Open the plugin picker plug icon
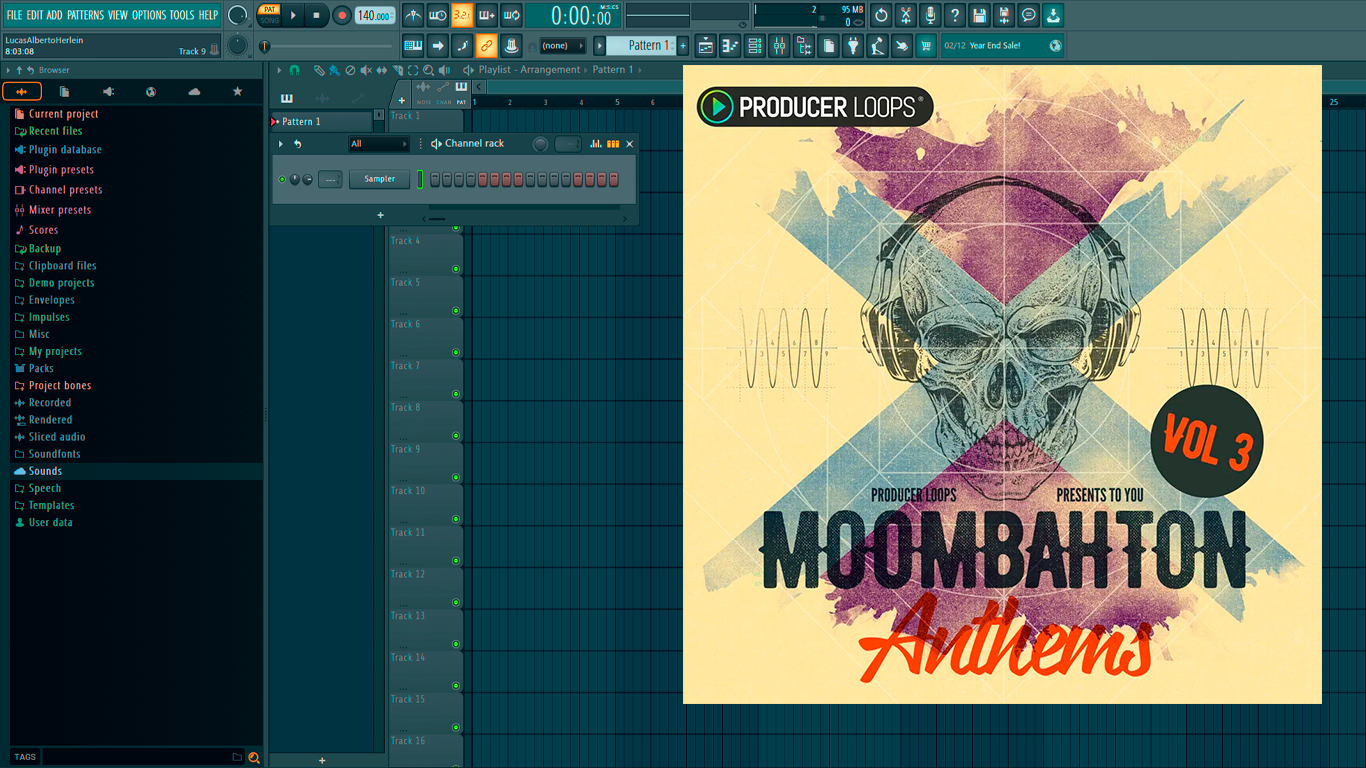 pos(853,45)
